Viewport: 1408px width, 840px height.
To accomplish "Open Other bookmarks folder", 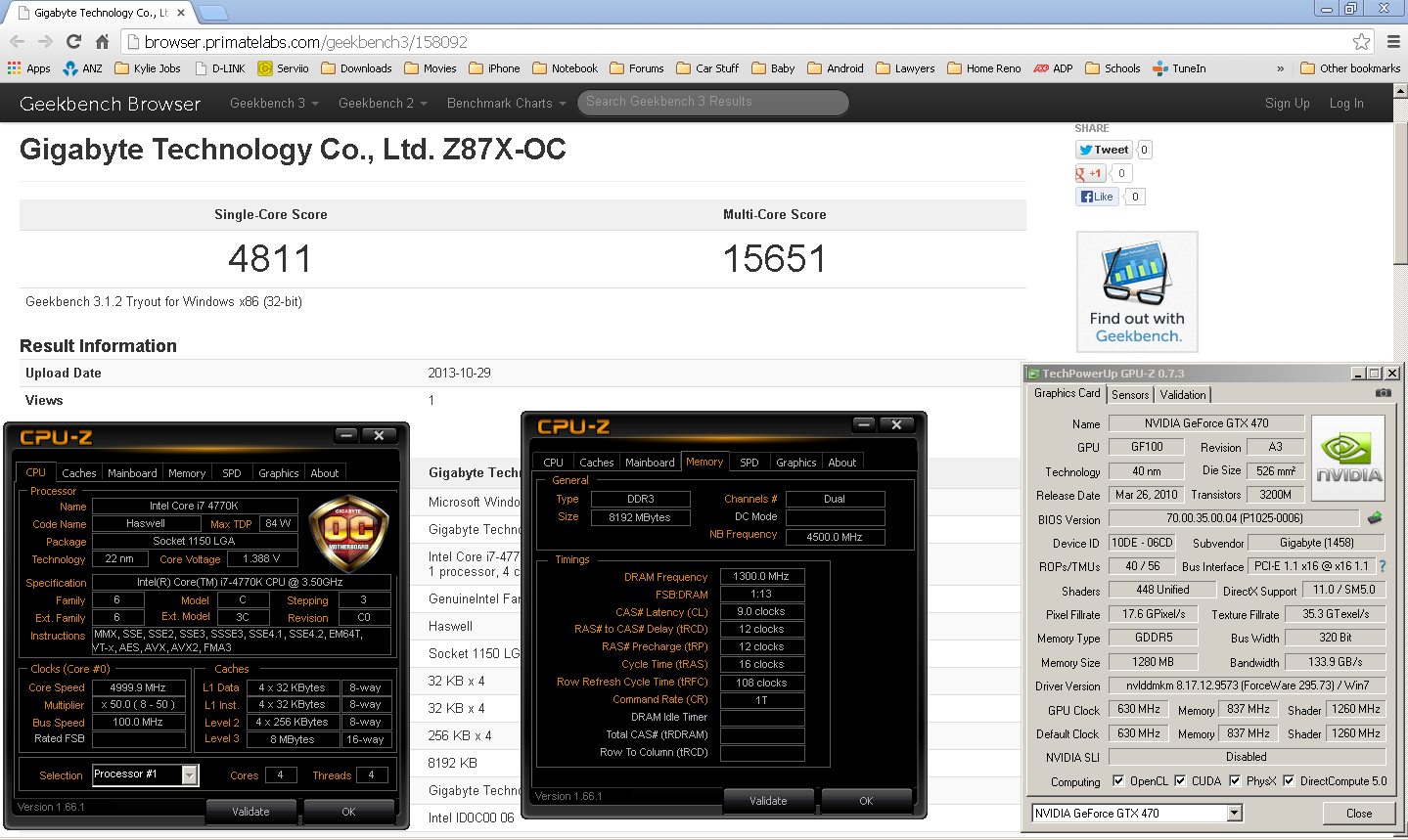I will click(1350, 68).
